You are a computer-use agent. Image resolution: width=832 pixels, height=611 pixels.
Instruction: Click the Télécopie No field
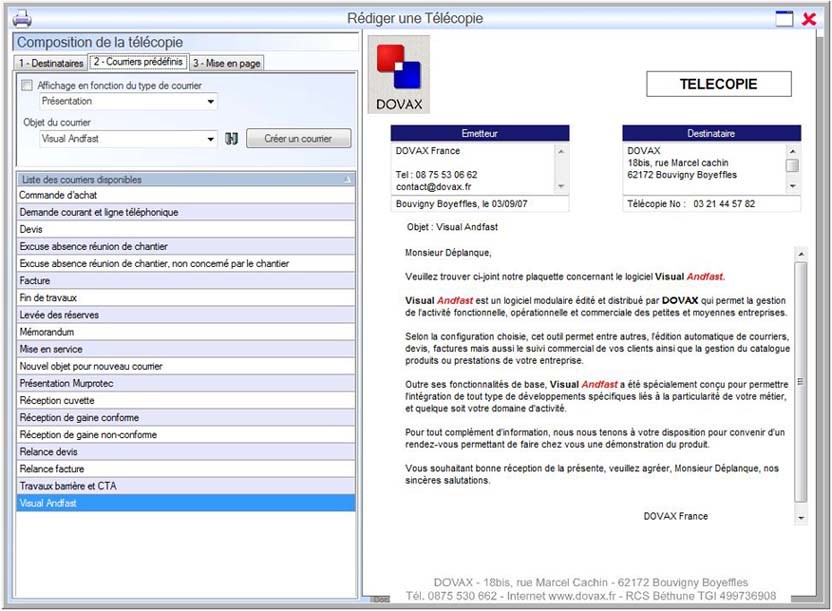(712, 204)
